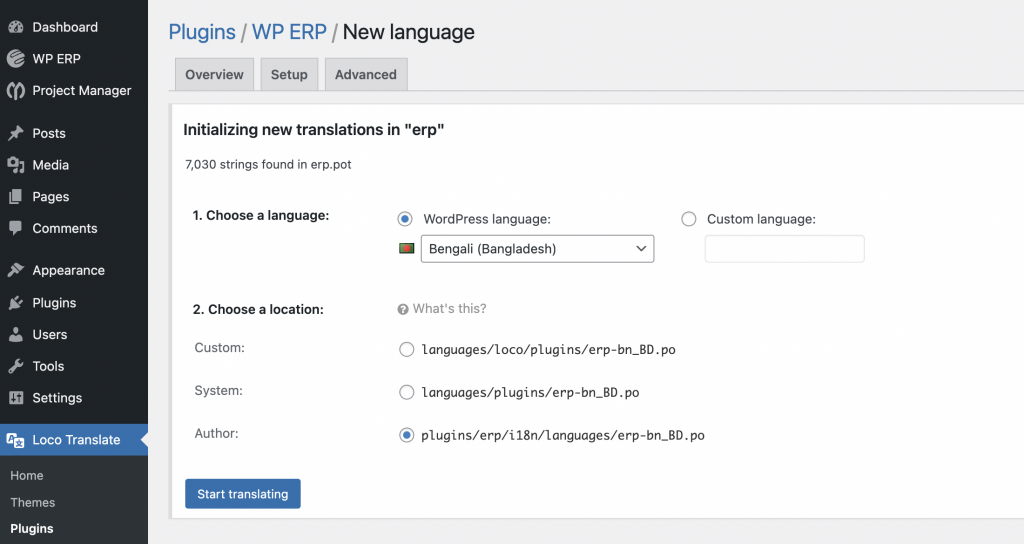Select the WordPress language radio button

pos(405,219)
